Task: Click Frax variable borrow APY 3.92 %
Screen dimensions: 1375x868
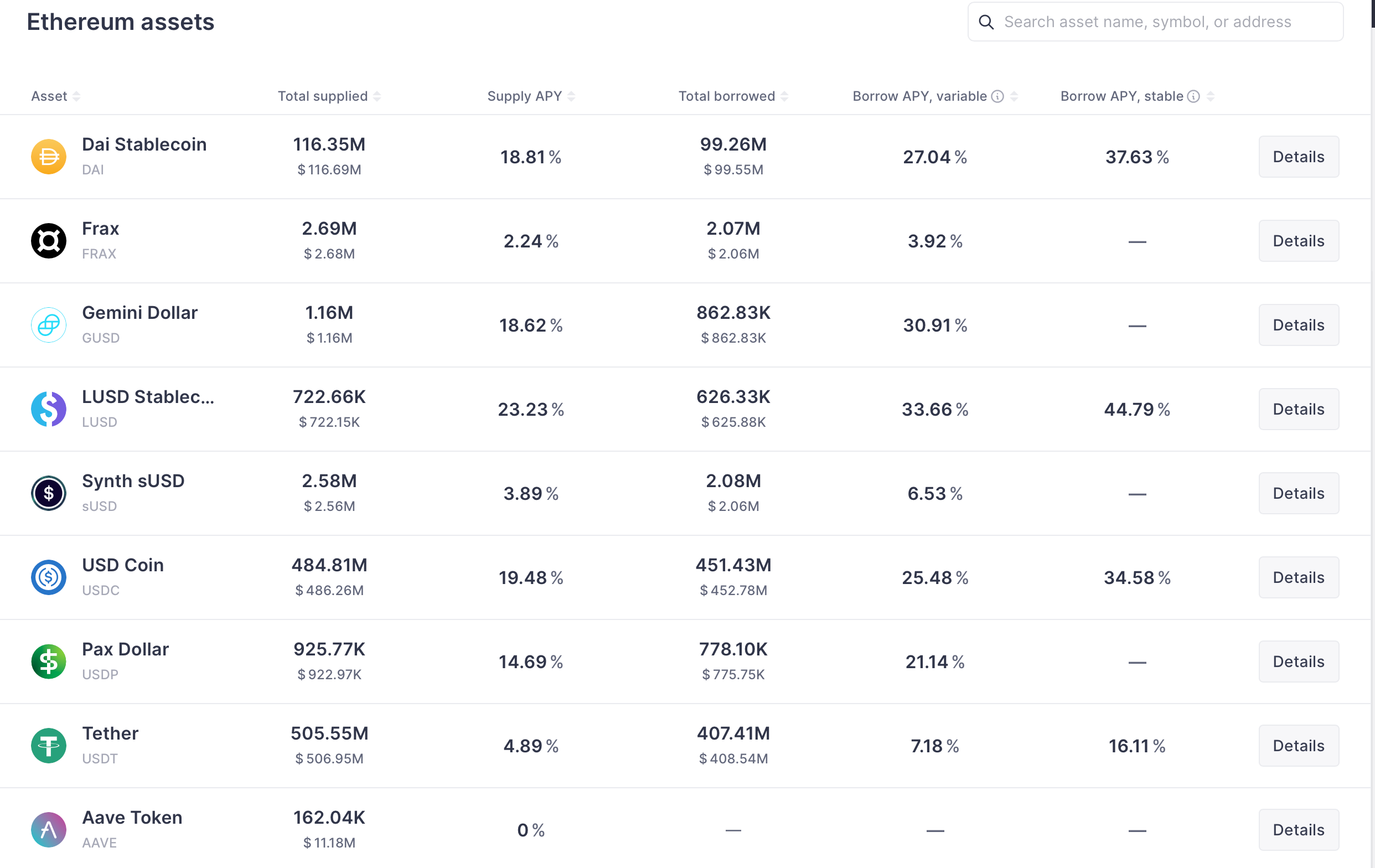Action: point(935,241)
